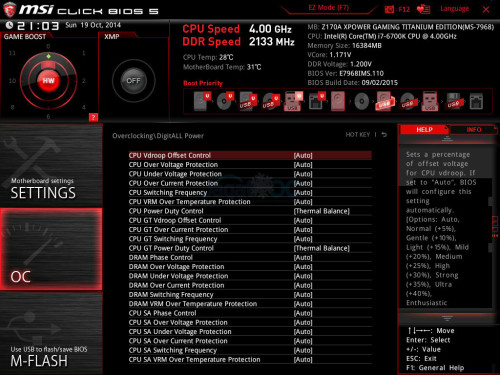Switch to the INFO tab

(x=473, y=130)
